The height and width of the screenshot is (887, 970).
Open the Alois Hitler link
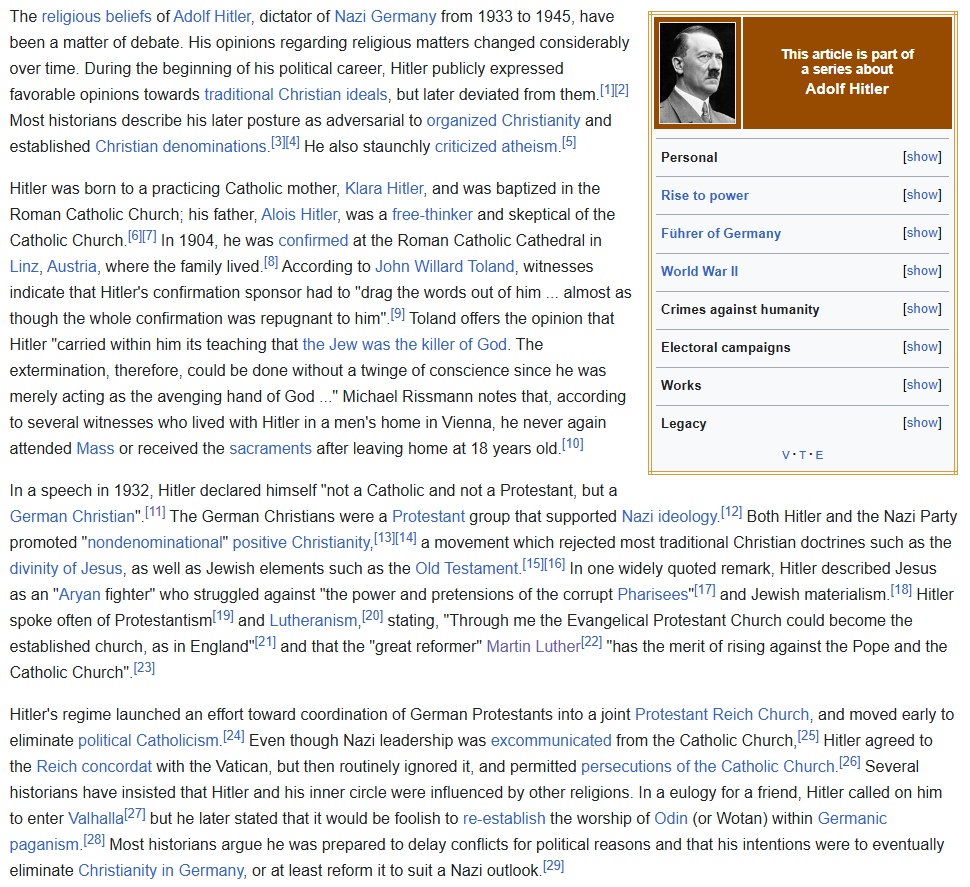(299, 215)
